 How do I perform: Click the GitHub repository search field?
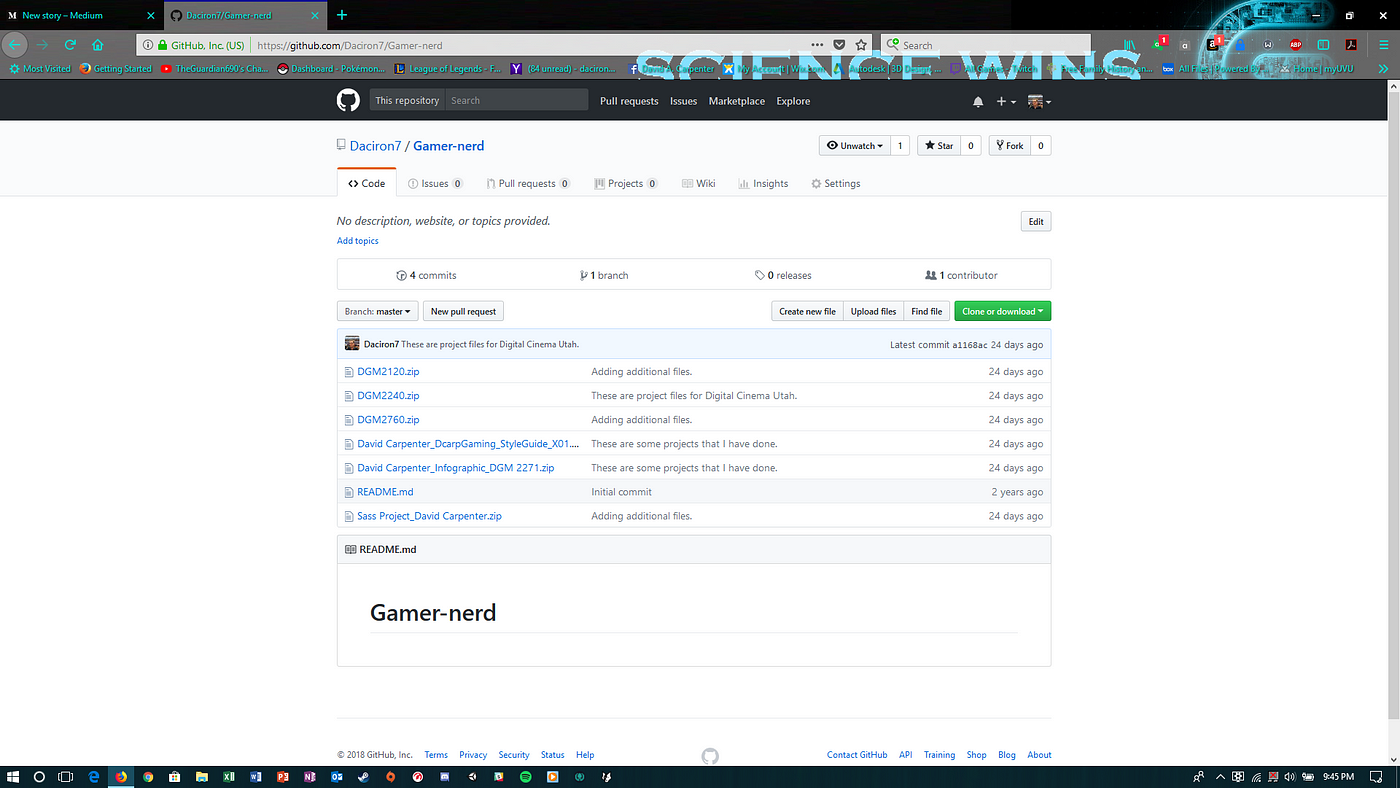pyautogui.click(x=516, y=100)
